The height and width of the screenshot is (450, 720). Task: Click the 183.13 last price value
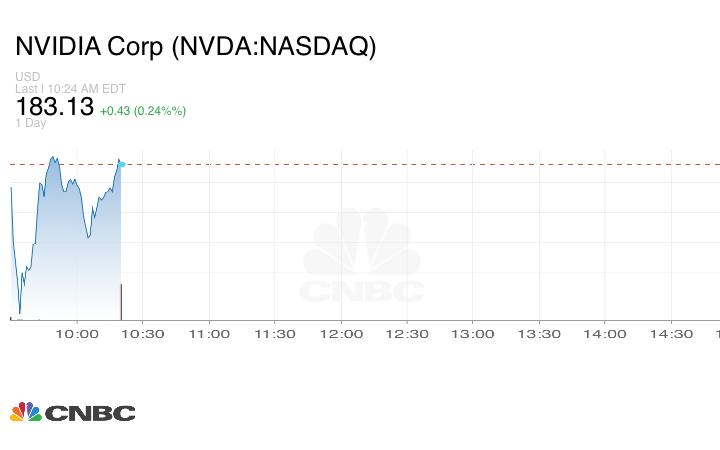coord(54,107)
